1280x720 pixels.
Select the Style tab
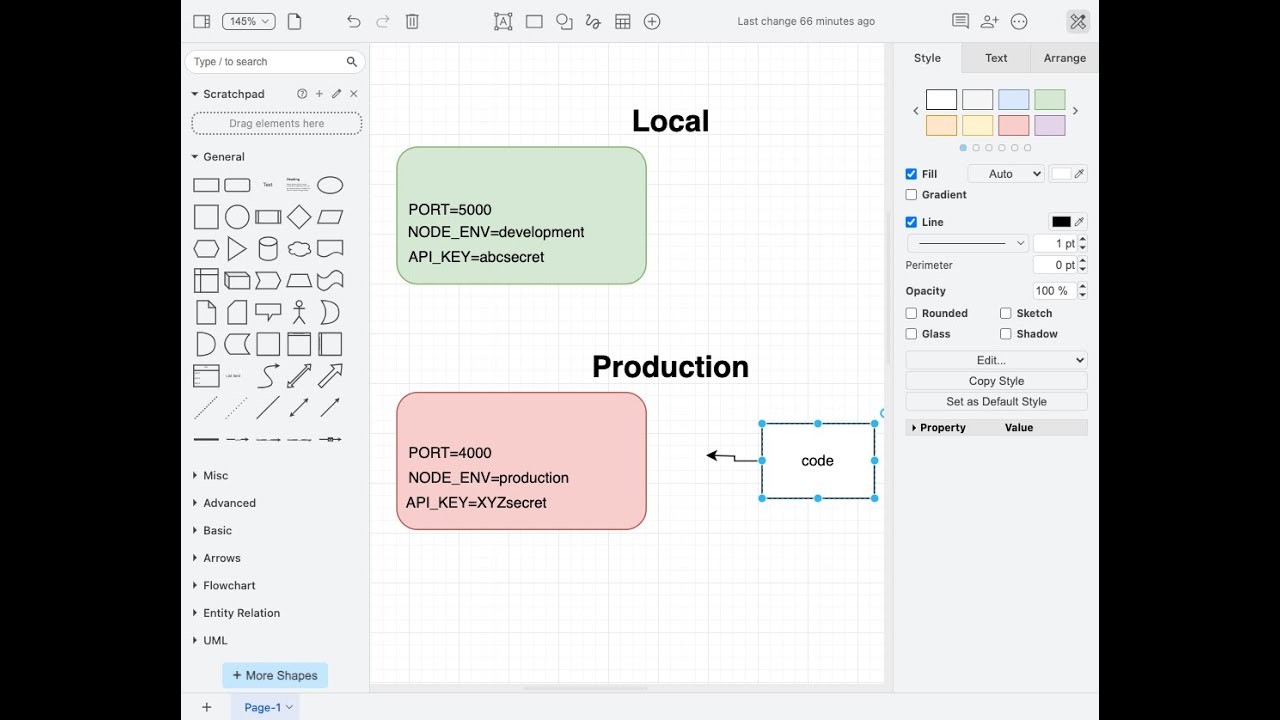927,58
